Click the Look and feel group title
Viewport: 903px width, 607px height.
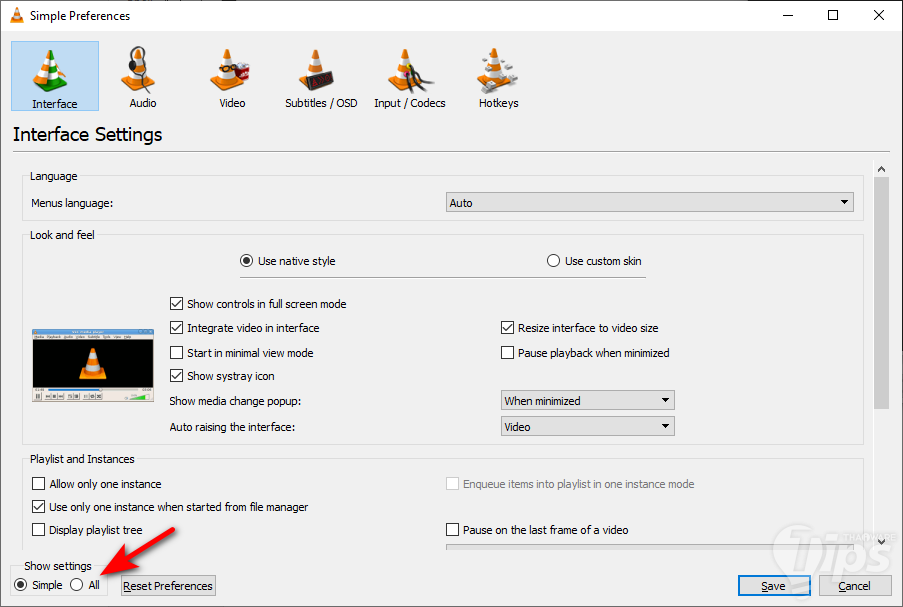62,235
